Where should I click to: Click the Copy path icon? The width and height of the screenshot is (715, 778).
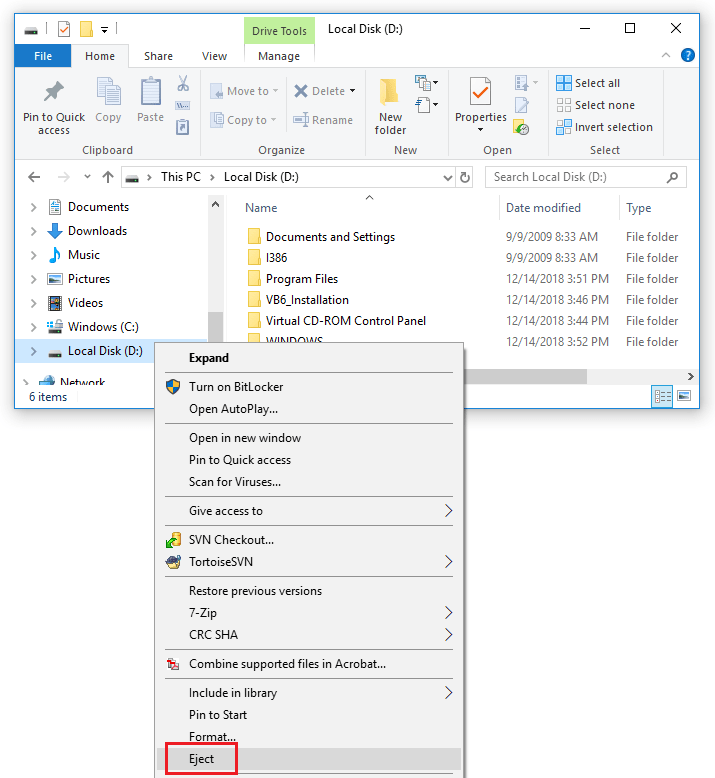click(x=183, y=105)
